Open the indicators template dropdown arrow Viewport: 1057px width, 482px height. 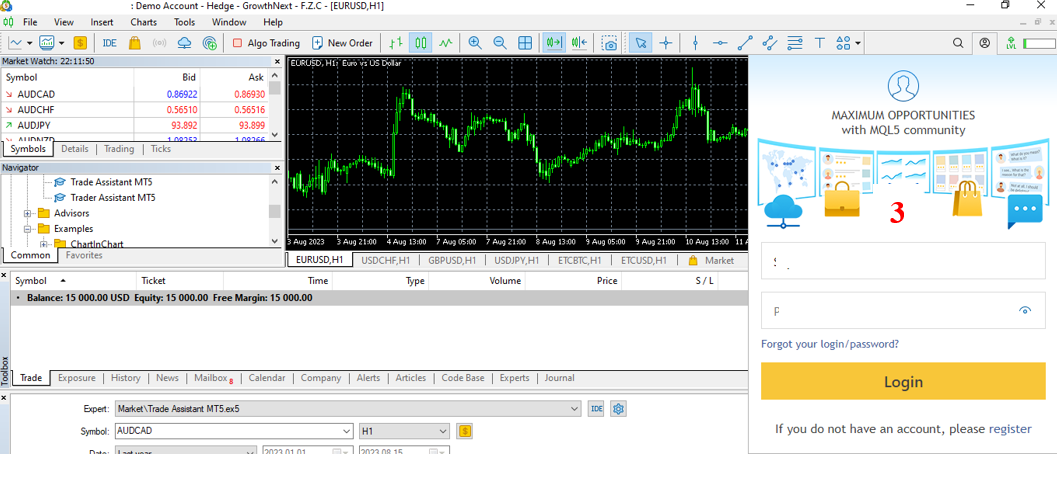click(x=61, y=43)
